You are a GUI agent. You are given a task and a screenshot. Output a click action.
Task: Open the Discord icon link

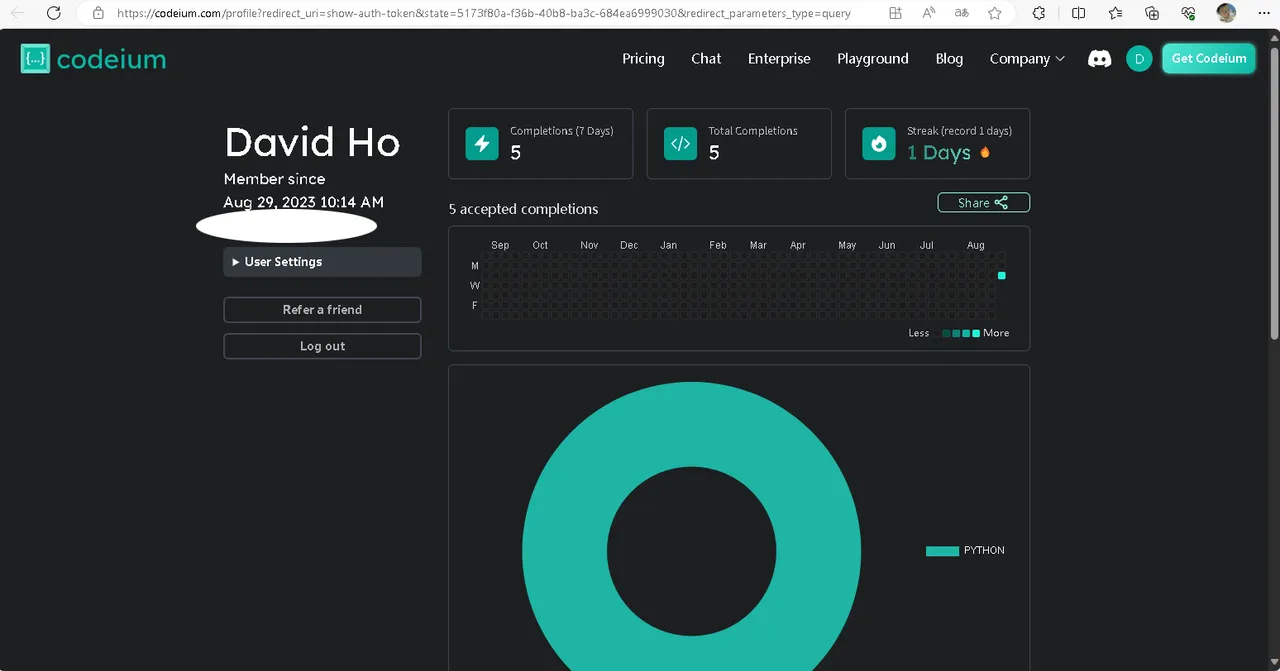pos(1099,59)
